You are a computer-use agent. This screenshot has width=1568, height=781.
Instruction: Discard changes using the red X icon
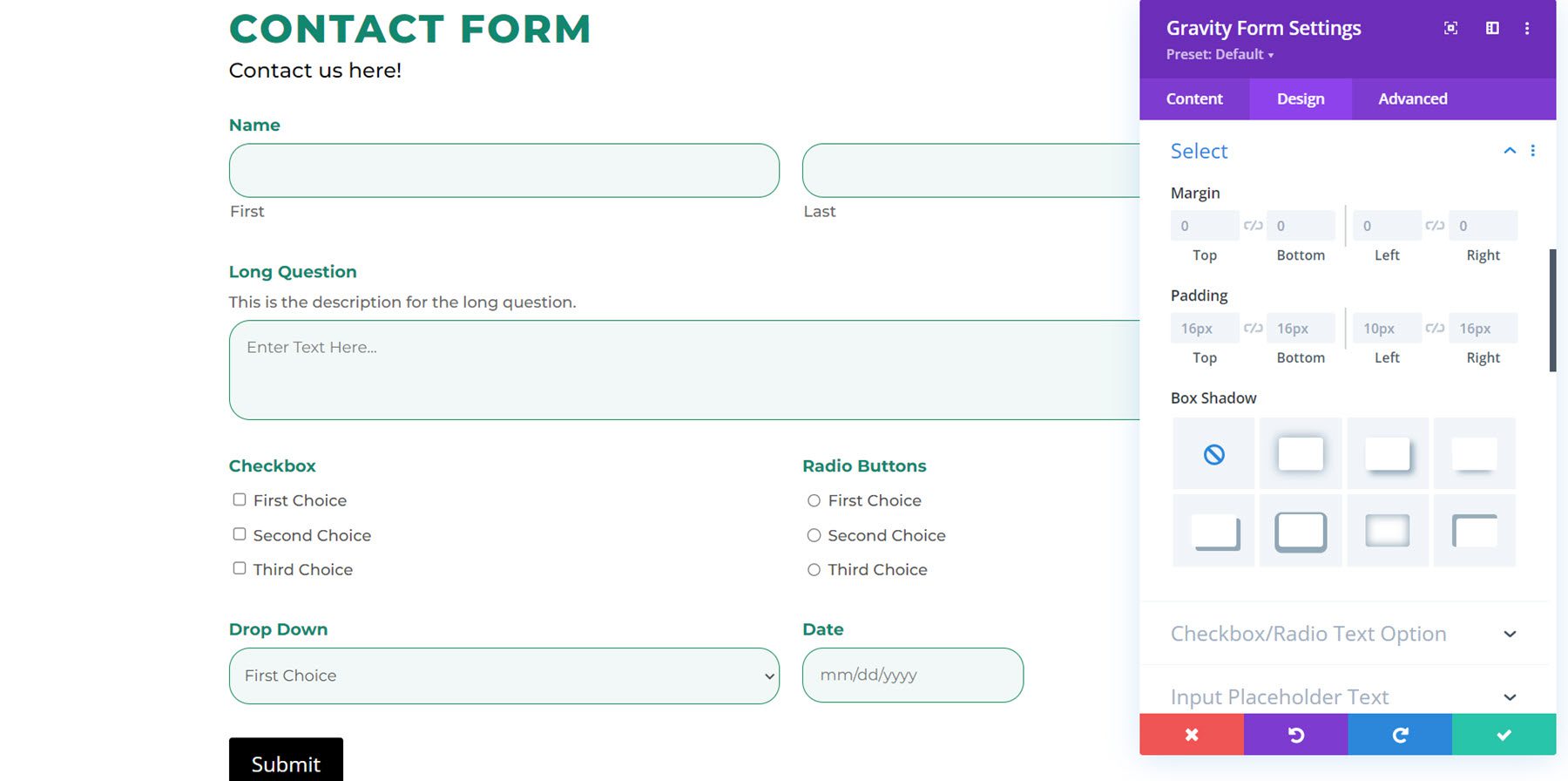pos(1191,734)
